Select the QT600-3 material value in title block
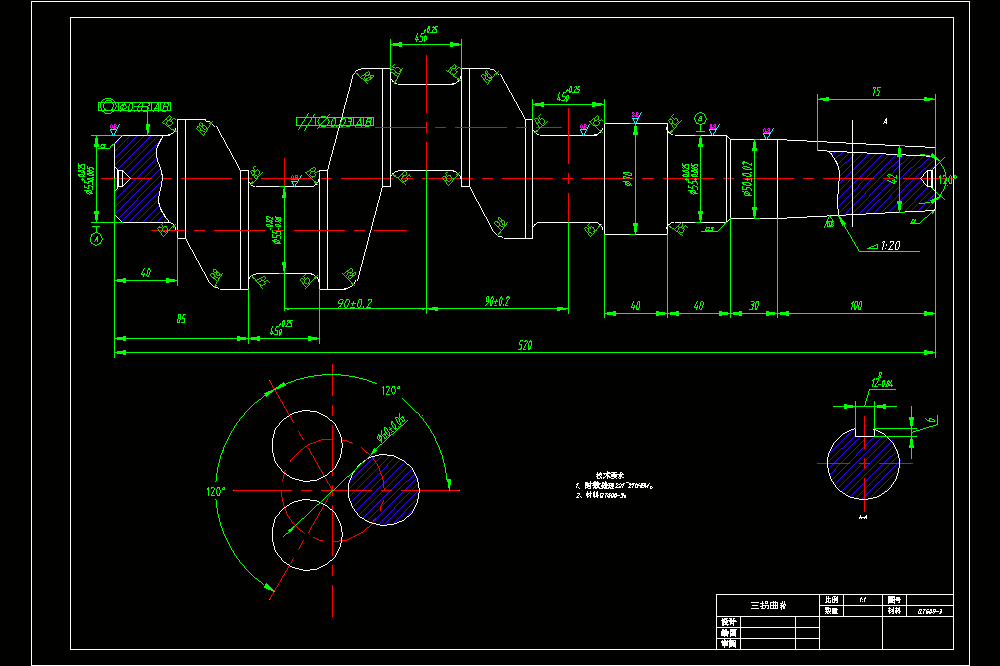This screenshot has height=666, width=1000. (930, 611)
